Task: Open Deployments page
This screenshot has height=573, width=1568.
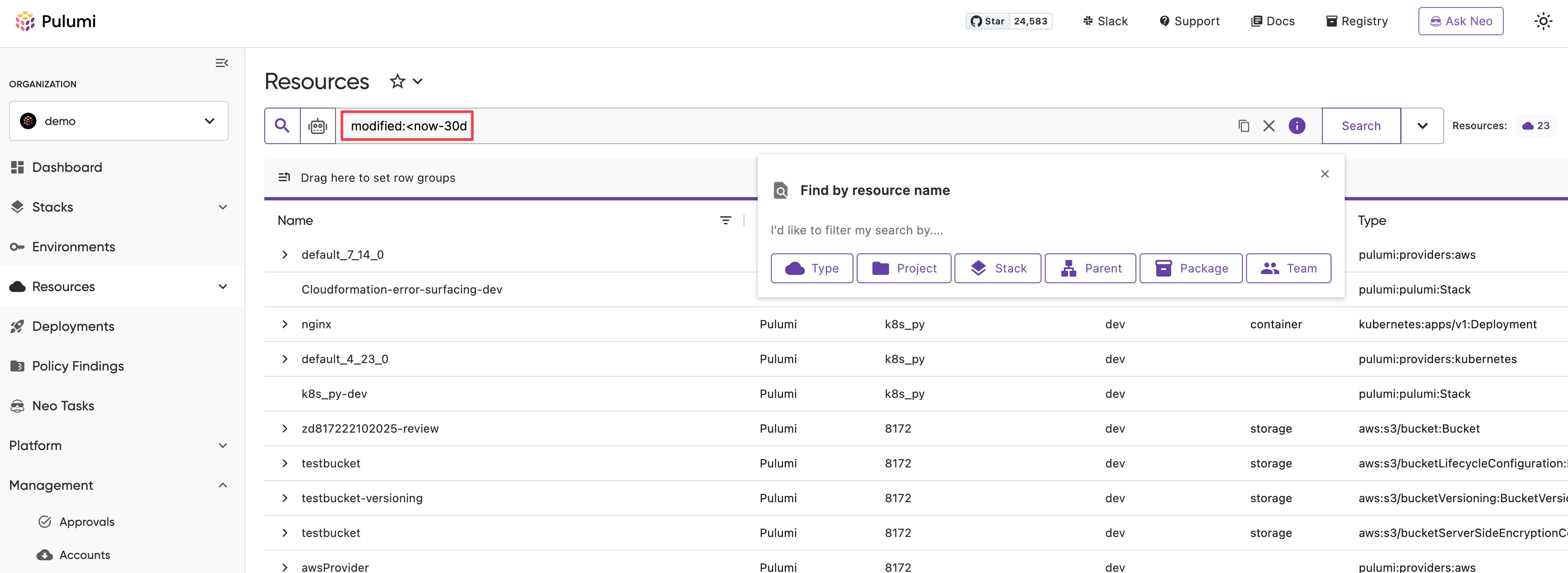Action: pos(73,327)
